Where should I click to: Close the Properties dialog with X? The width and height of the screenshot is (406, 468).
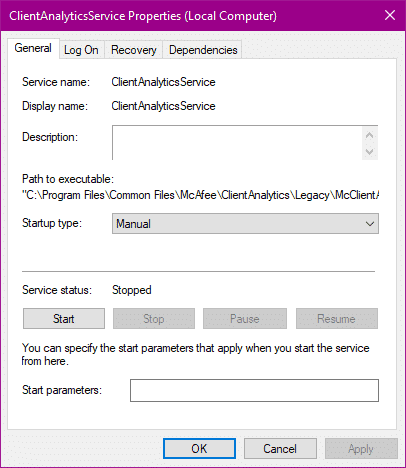point(390,15)
